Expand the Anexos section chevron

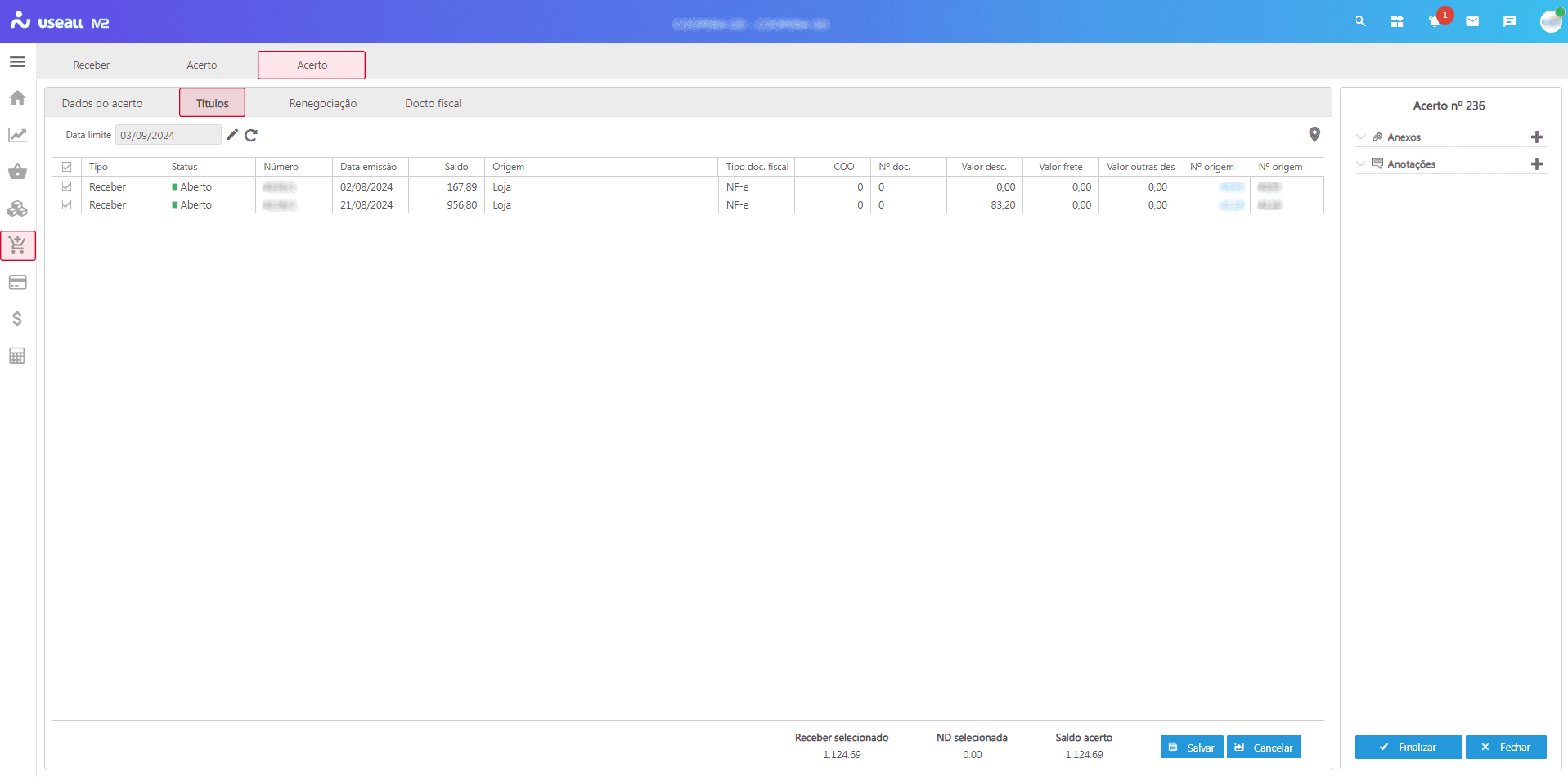1361,137
